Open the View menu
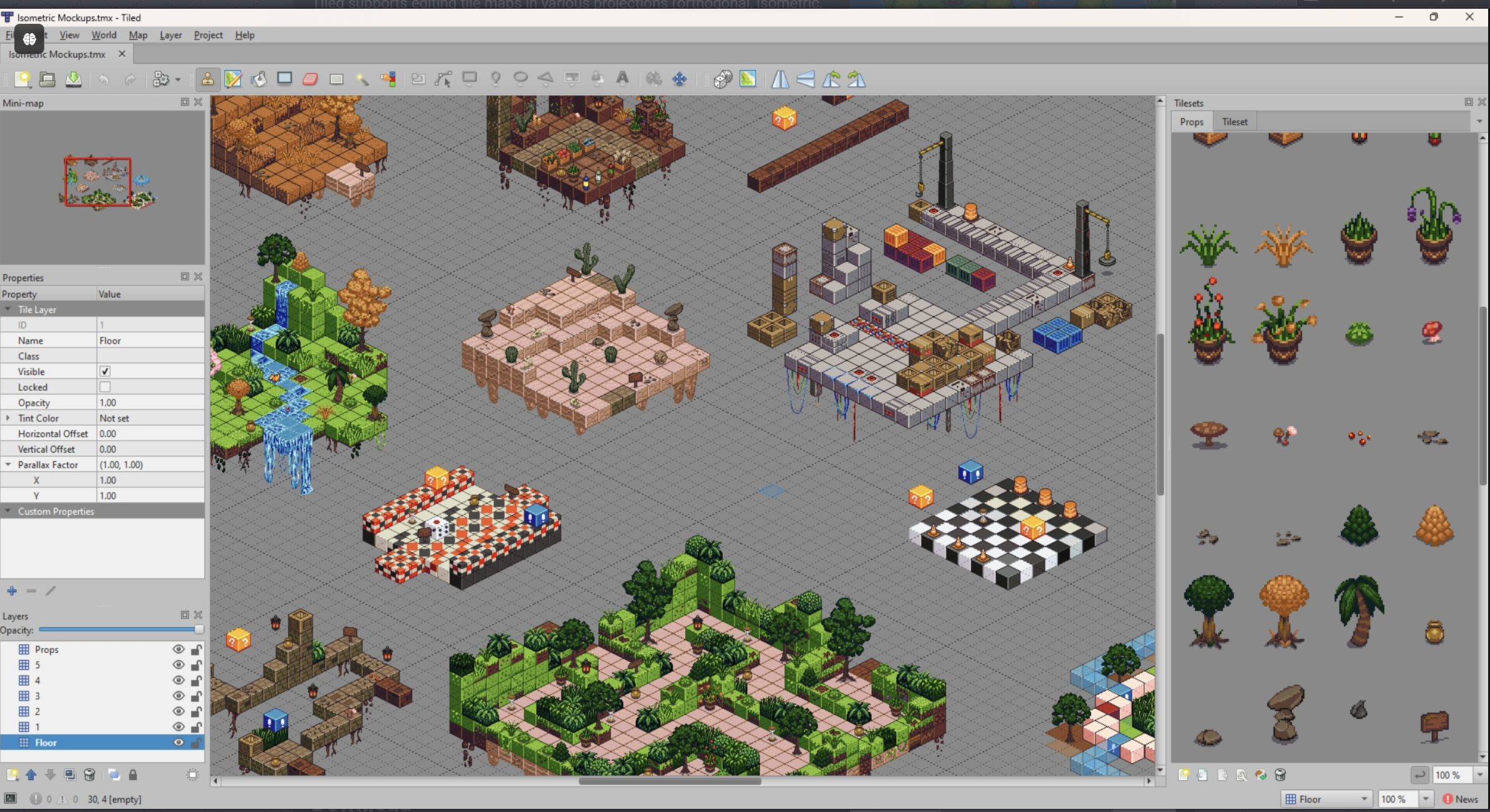 pyautogui.click(x=69, y=35)
